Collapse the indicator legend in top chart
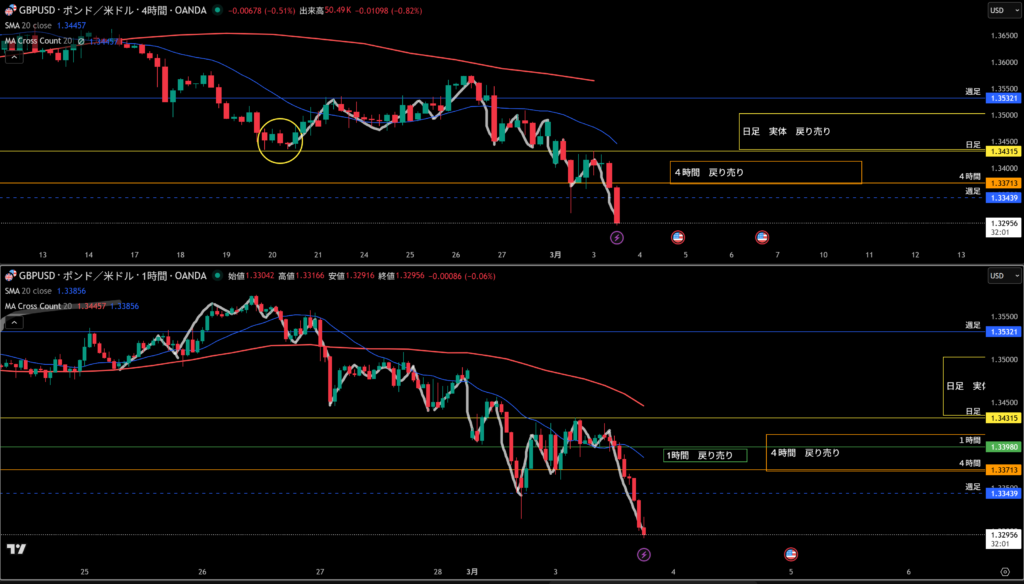 13,57
